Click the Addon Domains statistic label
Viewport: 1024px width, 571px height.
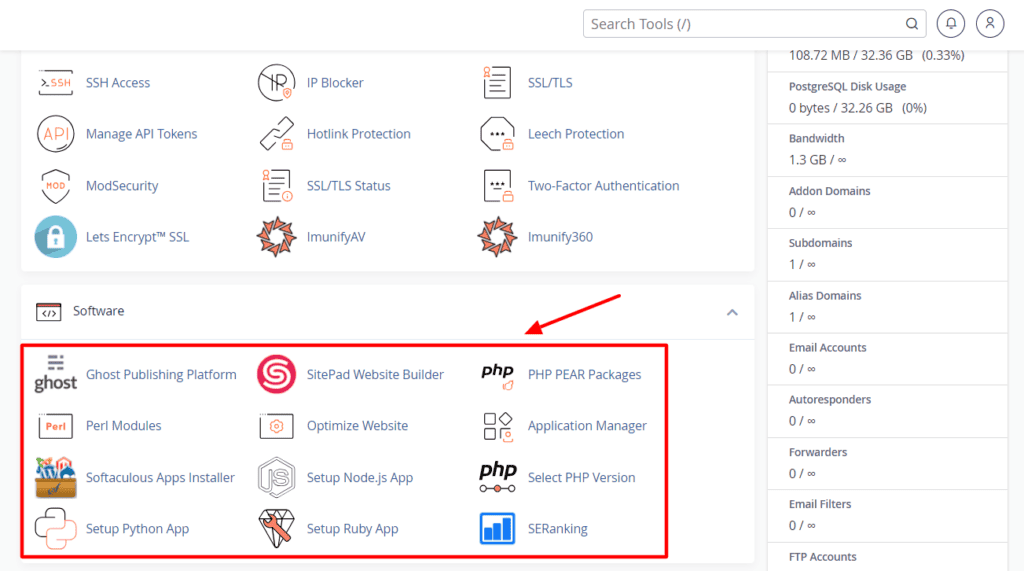(x=829, y=191)
